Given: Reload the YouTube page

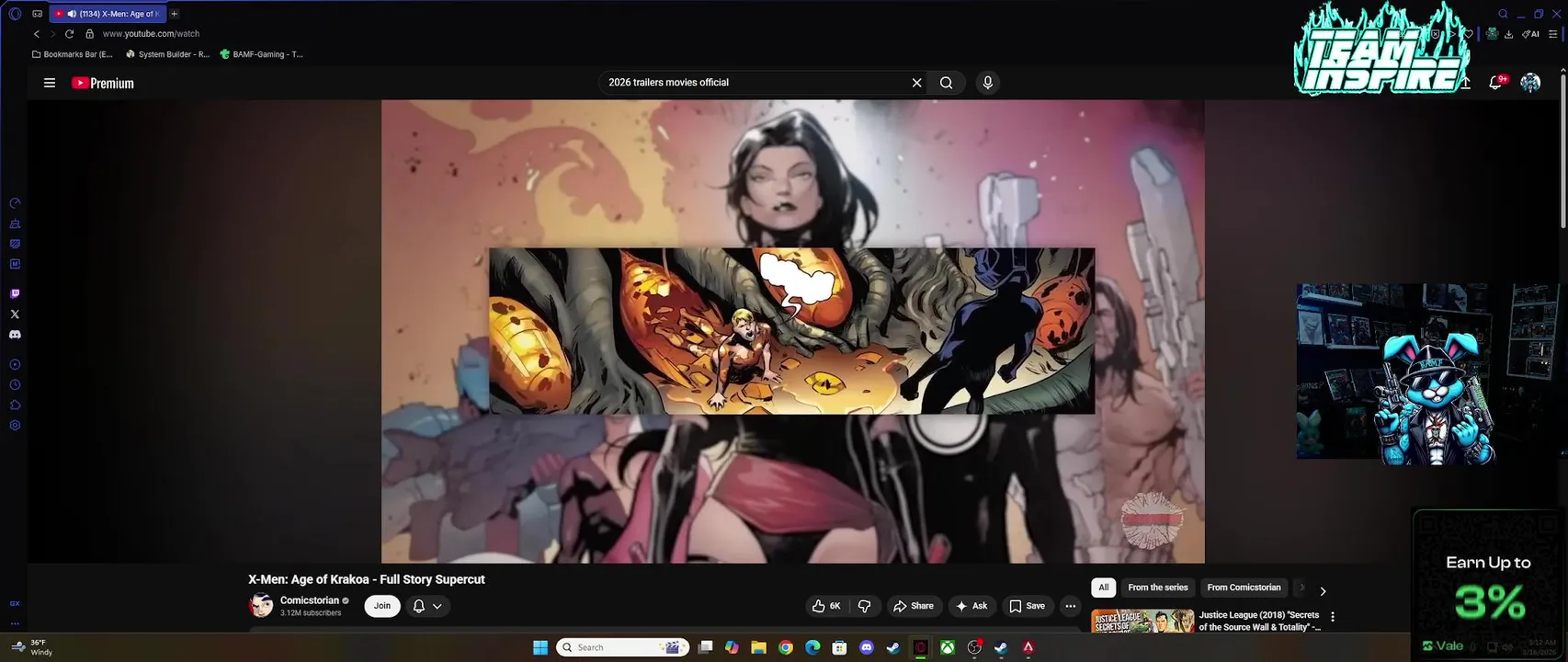Looking at the screenshot, I should [x=69, y=34].
